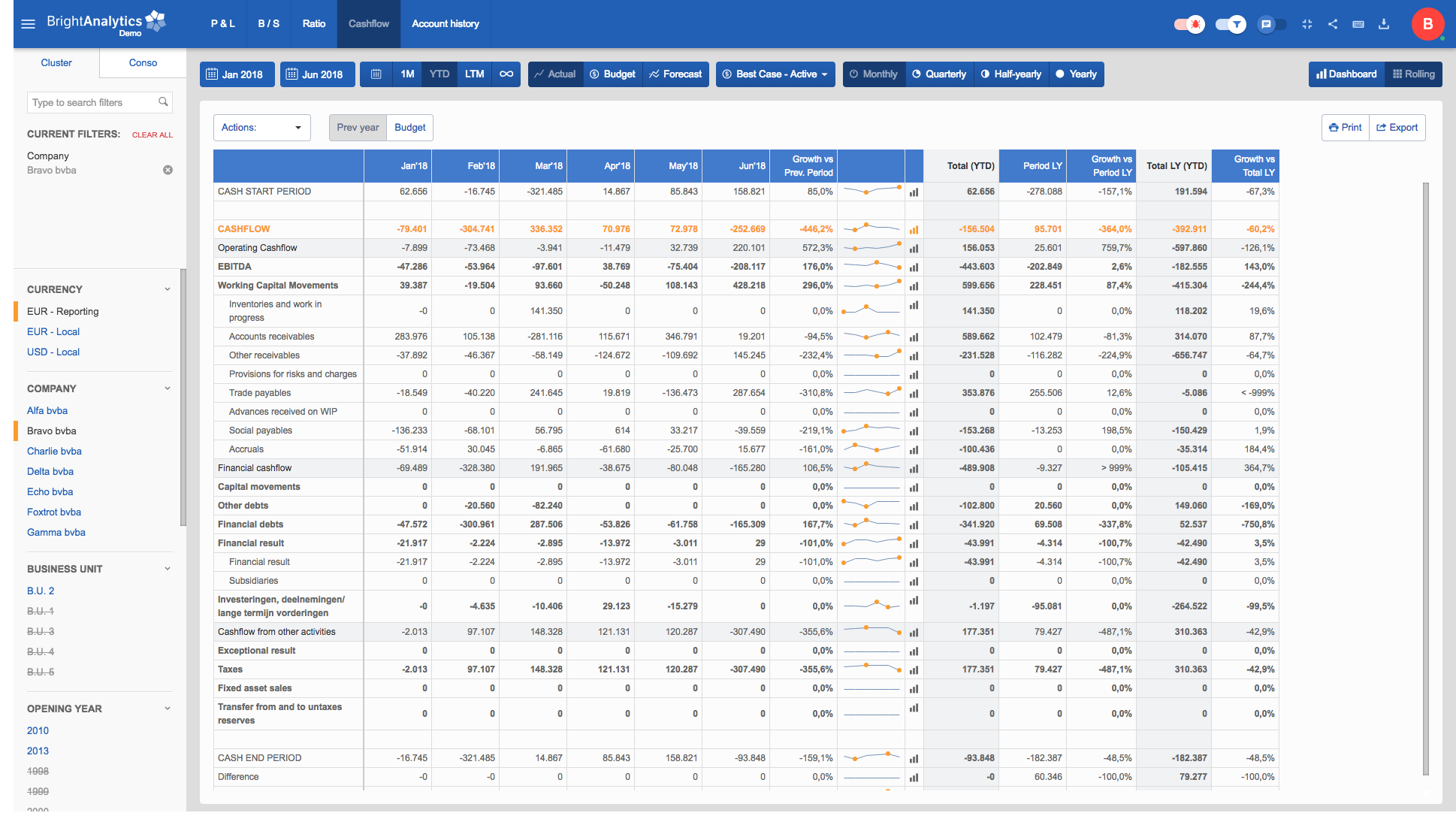Image resolution: width=1456 pixels, height=828 pixels.
Task: Click the CASHFLOW sparkline trend graph
Action: coord(871,229)
